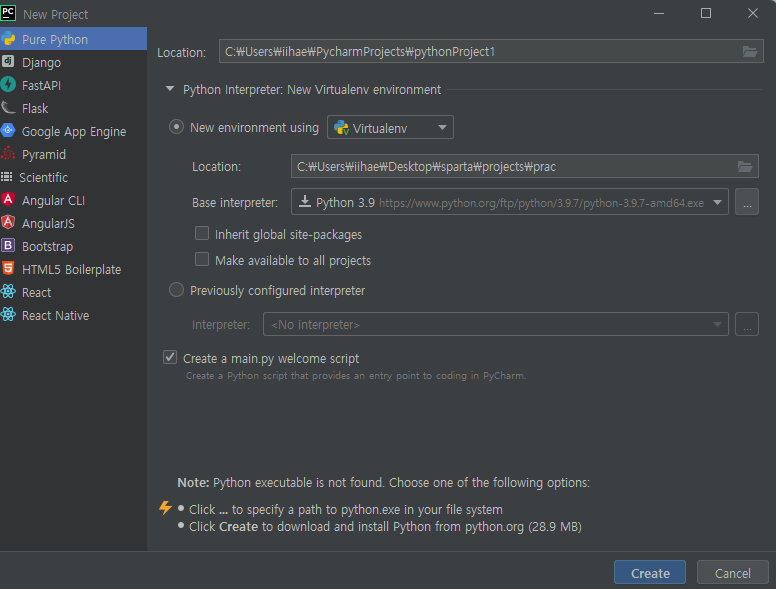Screen dimensions: 776x589
Task: Select Django project type
Action: pos(73,62)
